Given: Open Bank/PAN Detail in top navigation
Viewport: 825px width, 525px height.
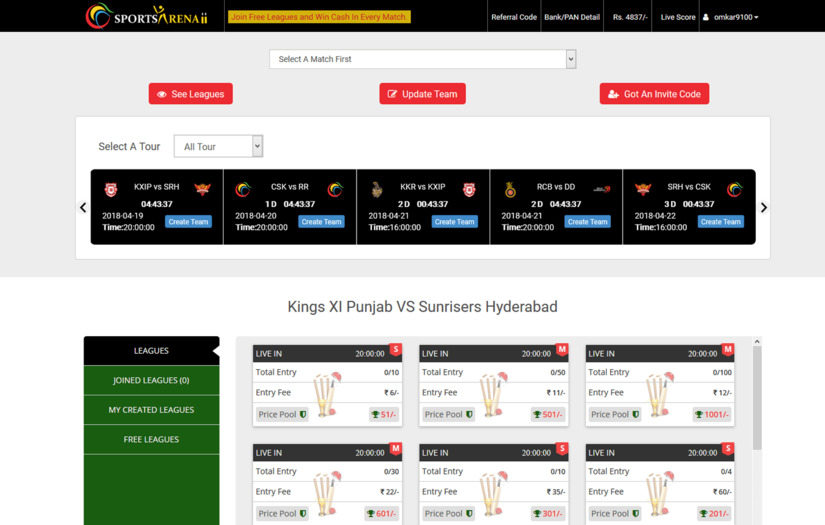Looking at the screenshot, I should pos(572,17).
